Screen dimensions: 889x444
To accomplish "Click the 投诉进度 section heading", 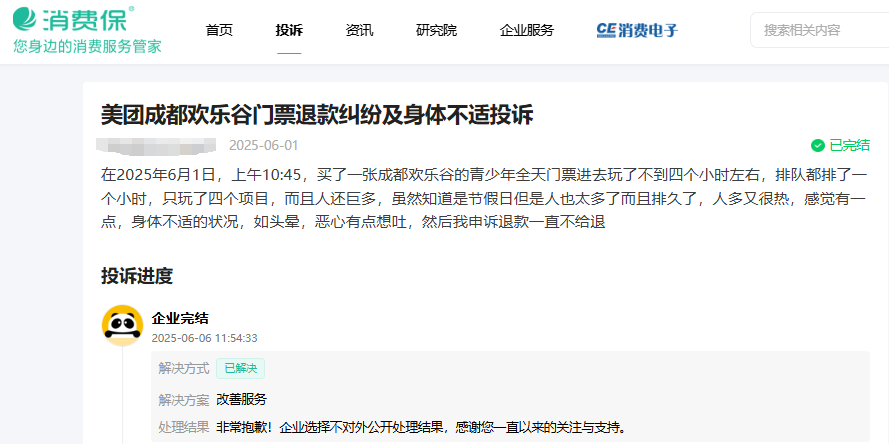I will [x=137, y=276].
